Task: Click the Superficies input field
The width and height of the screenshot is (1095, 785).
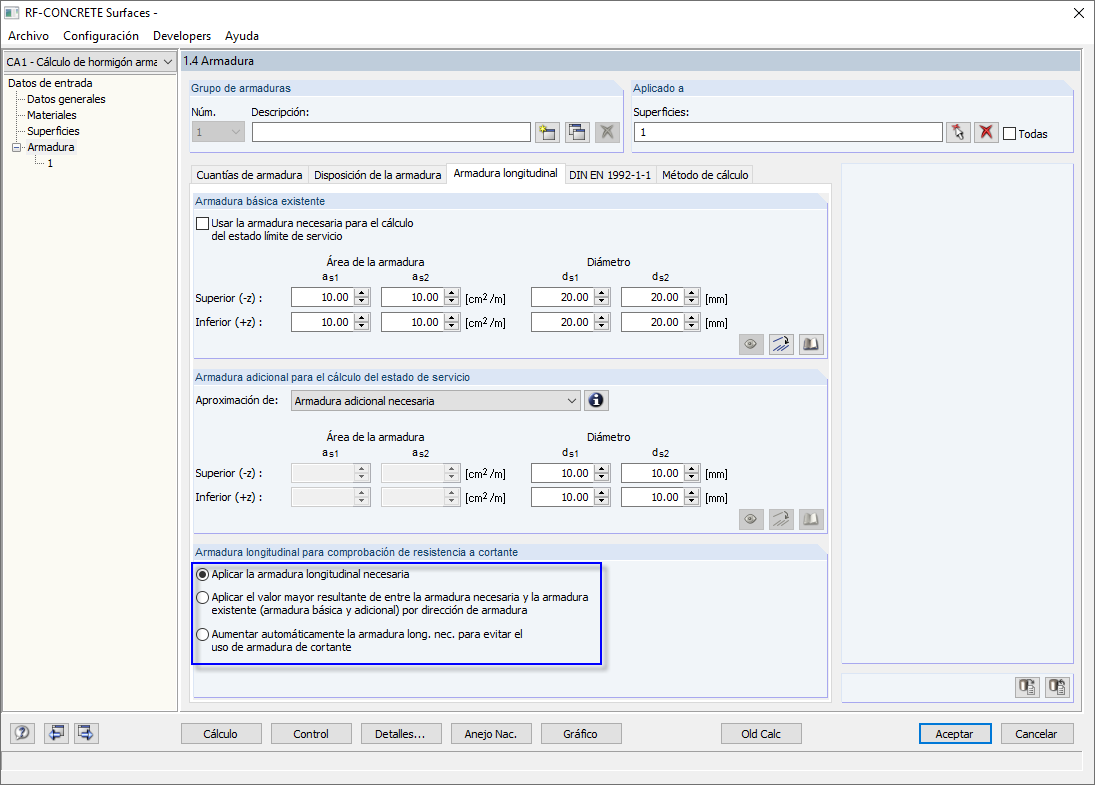Action: 788,132
